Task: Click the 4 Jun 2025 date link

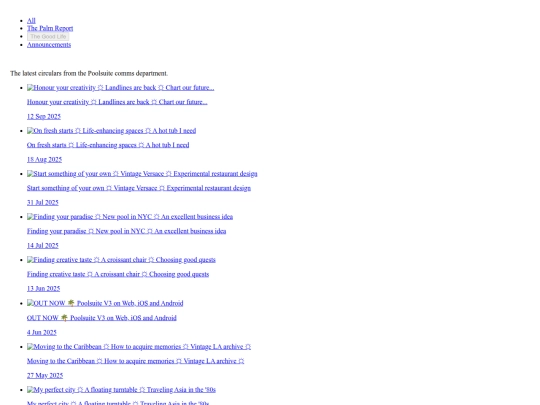Action: point(42,332)
